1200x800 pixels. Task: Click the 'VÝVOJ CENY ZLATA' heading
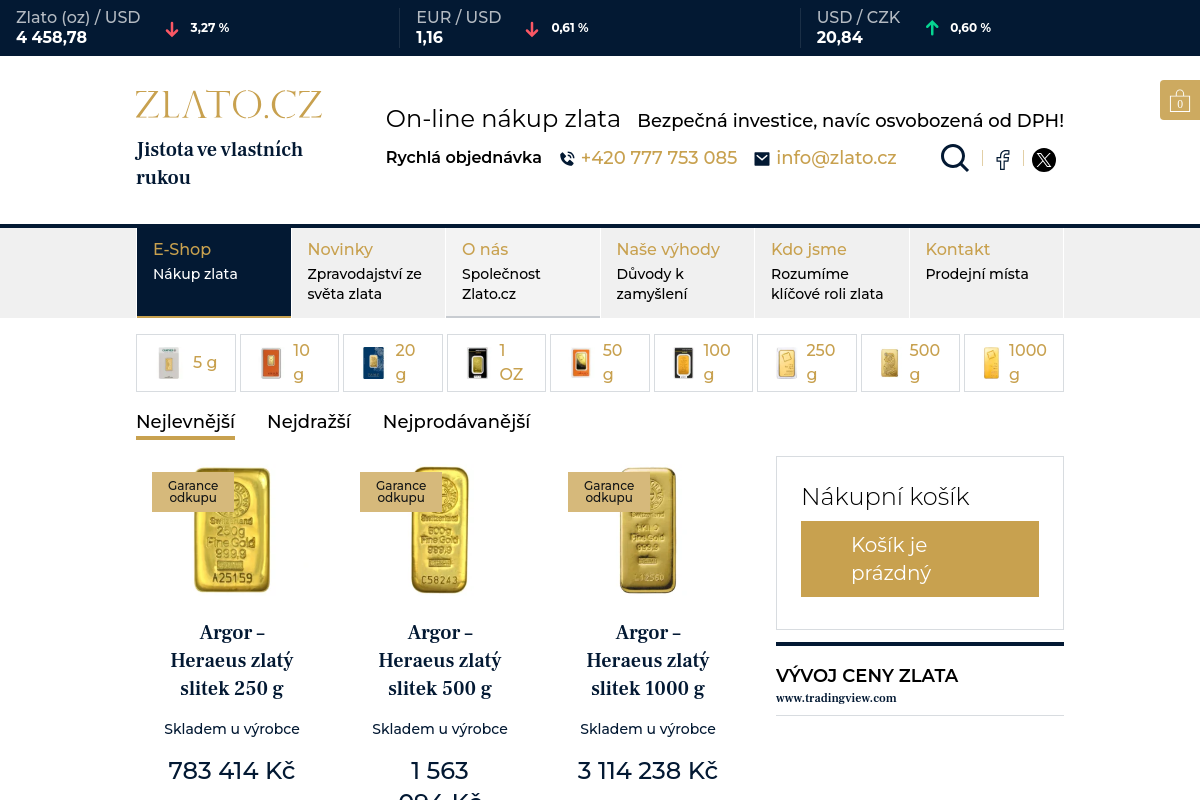[867, 676]
